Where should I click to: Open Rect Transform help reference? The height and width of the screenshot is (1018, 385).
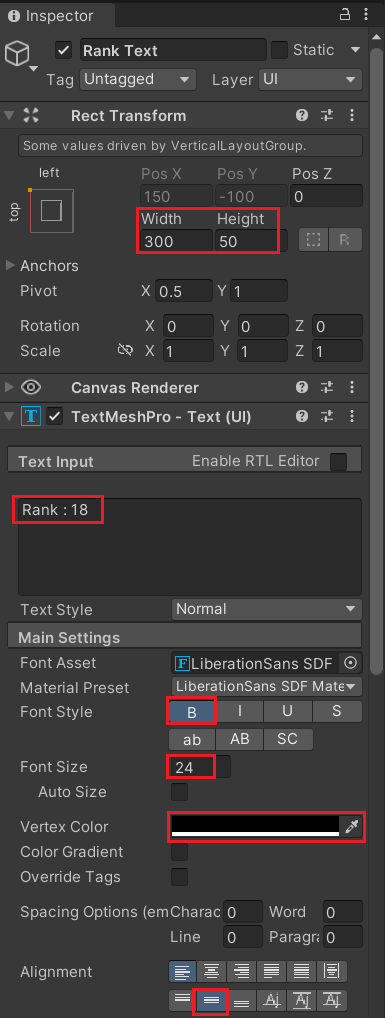(x=302, y=116)
